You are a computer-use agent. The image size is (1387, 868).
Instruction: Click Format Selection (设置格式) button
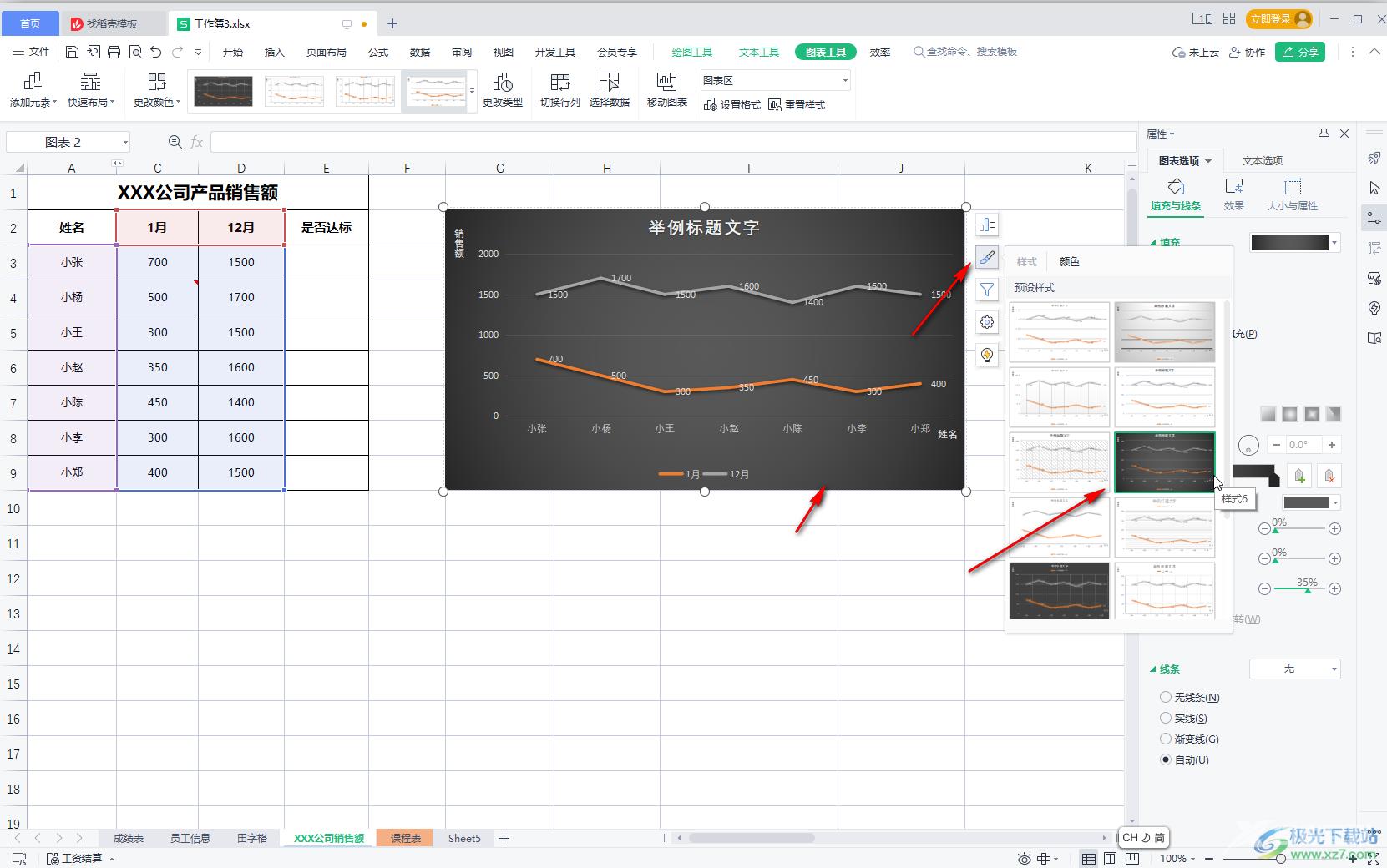[x=732, y=104]
